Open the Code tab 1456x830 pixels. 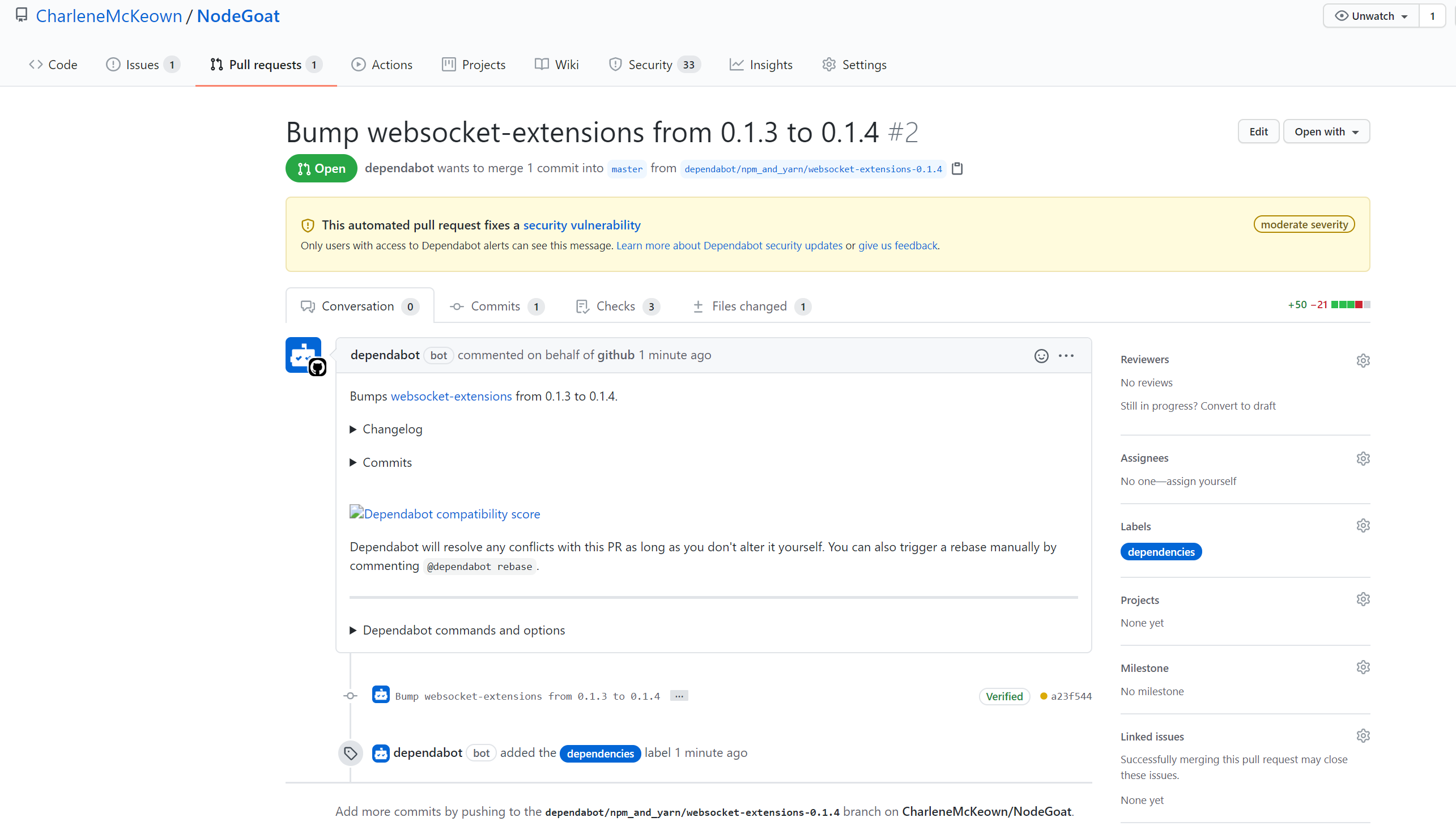(x=53, y=65)
